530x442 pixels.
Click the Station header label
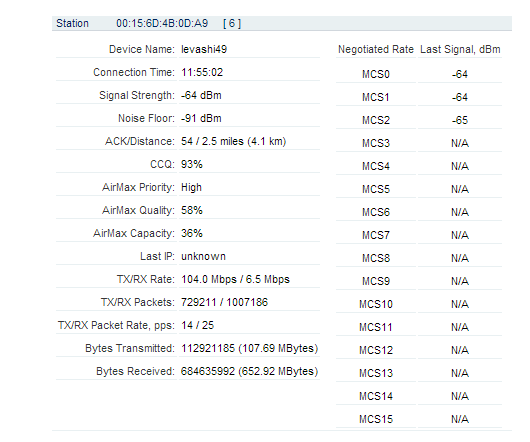click(72, 23)
